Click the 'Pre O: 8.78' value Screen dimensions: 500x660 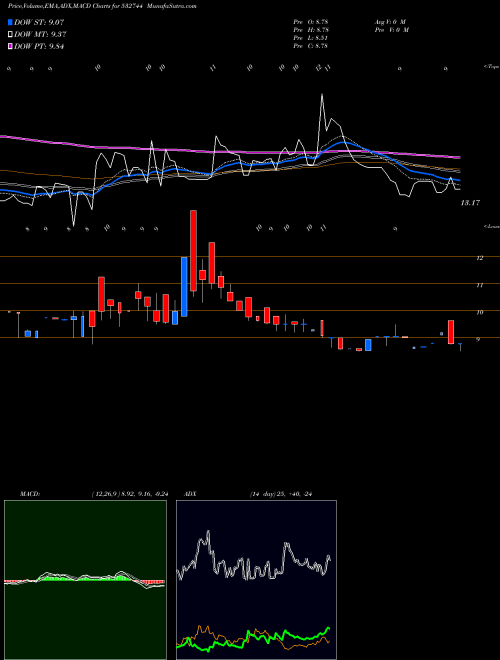coord(311,22)
